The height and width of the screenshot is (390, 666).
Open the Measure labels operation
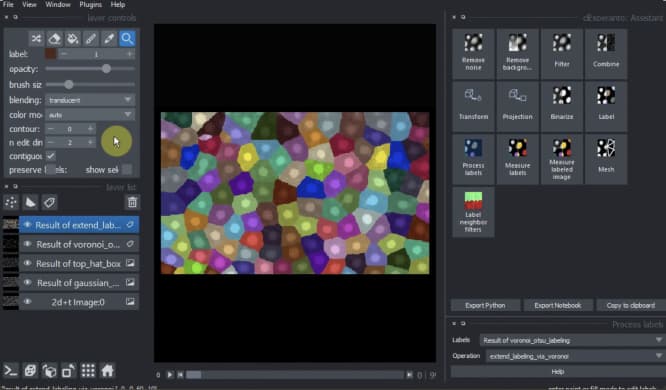(517, 159)
